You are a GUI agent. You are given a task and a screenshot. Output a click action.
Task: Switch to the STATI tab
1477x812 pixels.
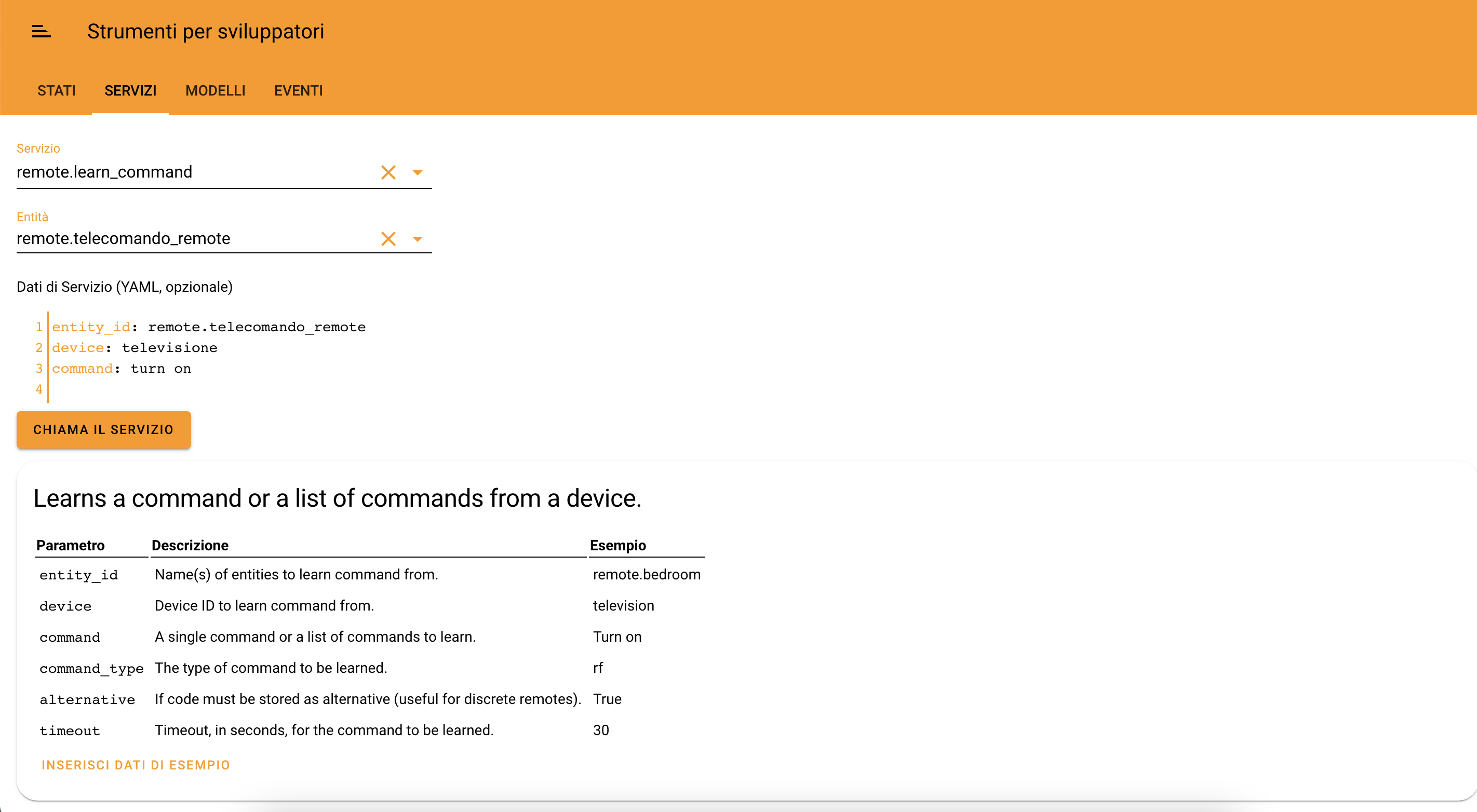pyautogui.click(x=56, y=90)
